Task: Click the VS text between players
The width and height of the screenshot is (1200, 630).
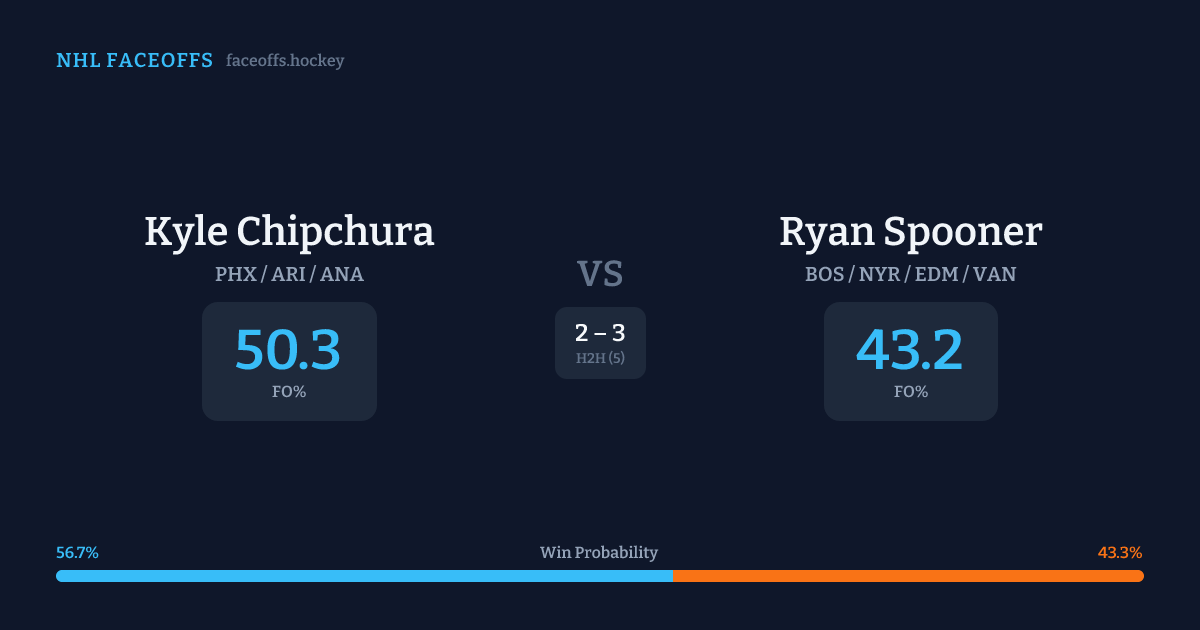Action: pos(600,274)
